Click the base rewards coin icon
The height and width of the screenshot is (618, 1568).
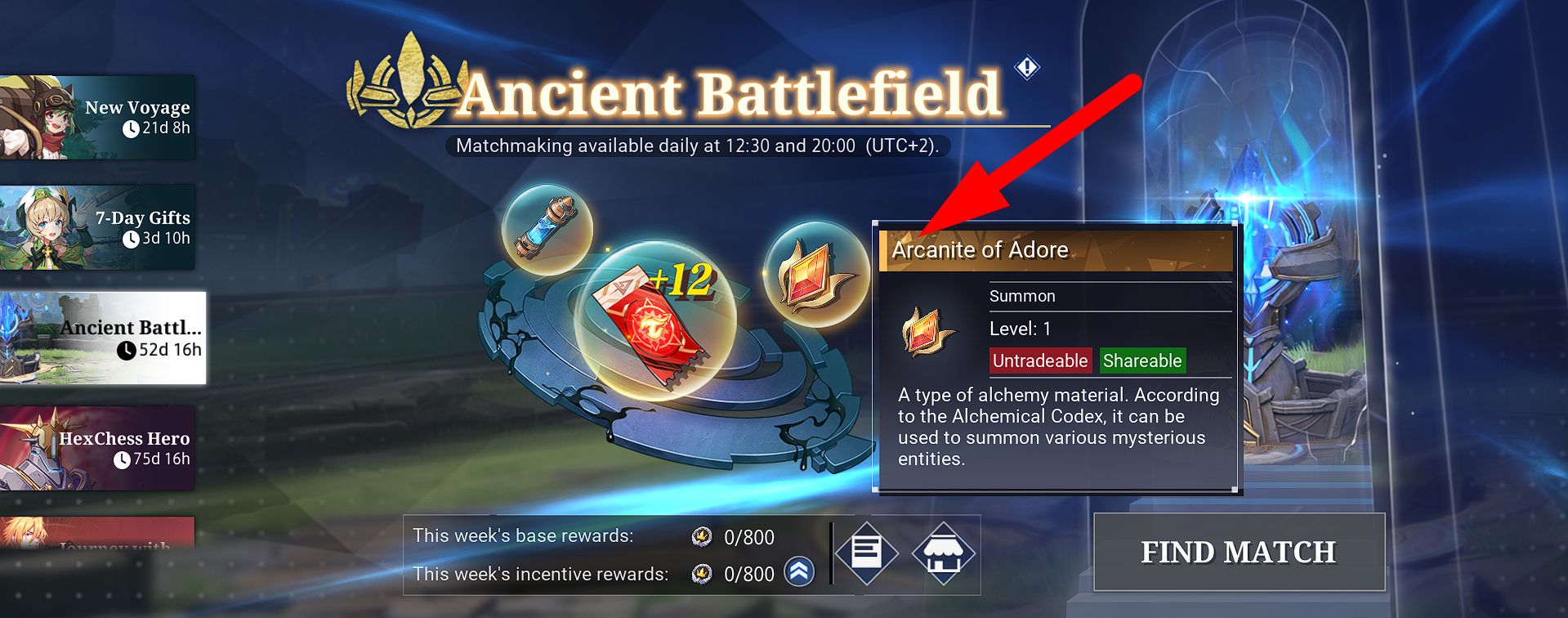(701, 536)
